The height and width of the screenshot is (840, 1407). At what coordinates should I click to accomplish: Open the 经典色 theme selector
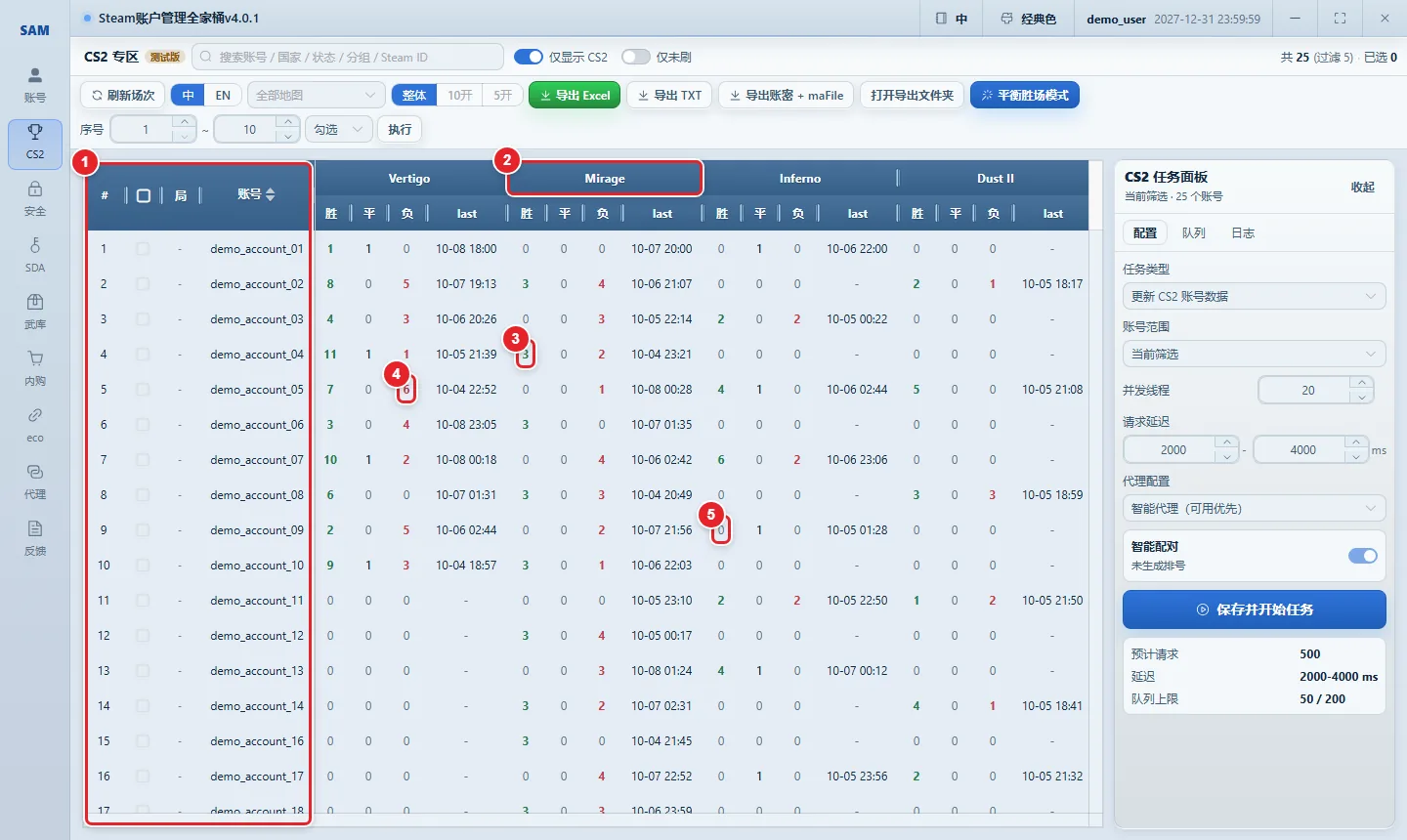[1029, 19]
